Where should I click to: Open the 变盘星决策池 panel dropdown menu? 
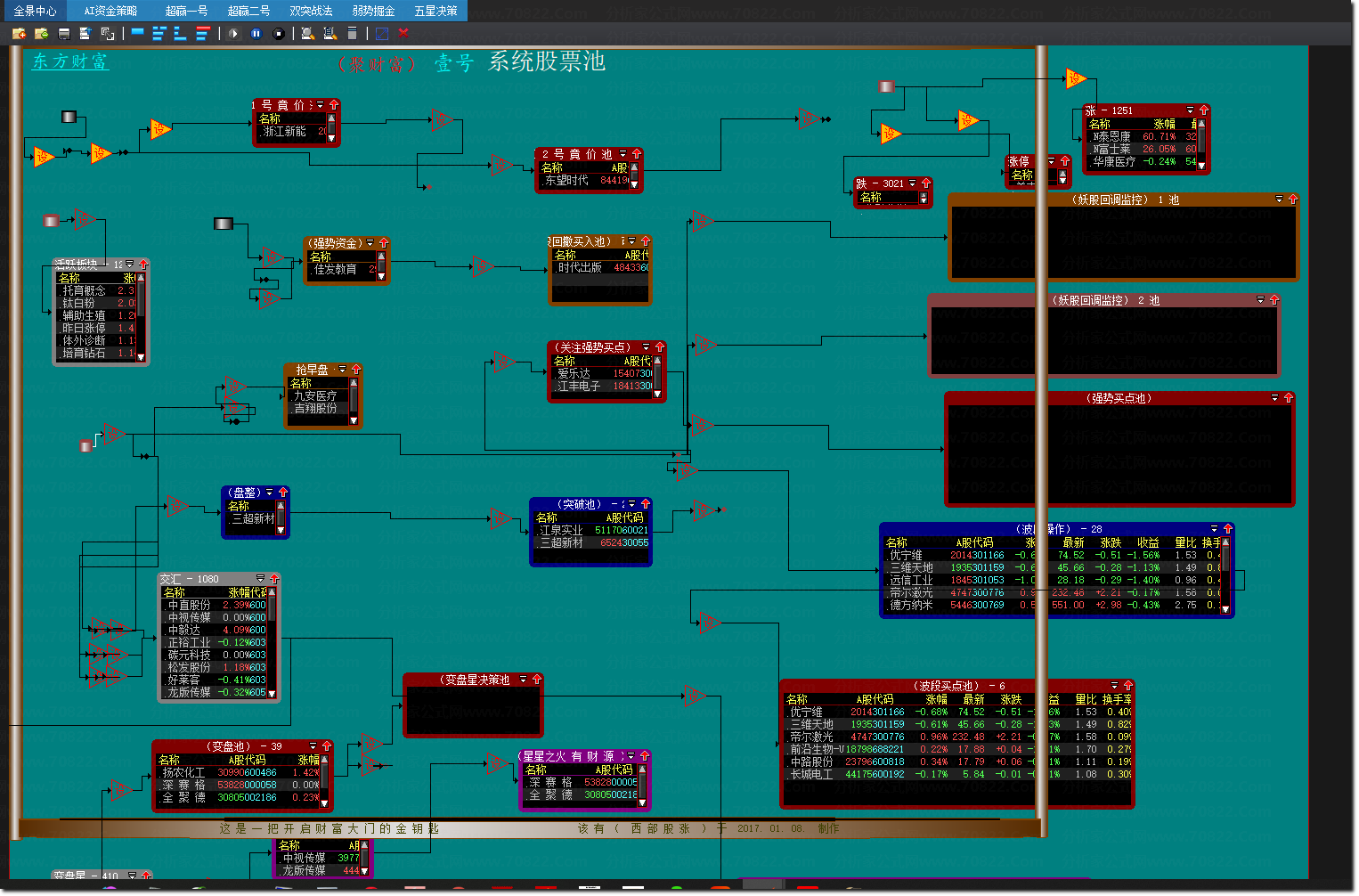point(523,679)
